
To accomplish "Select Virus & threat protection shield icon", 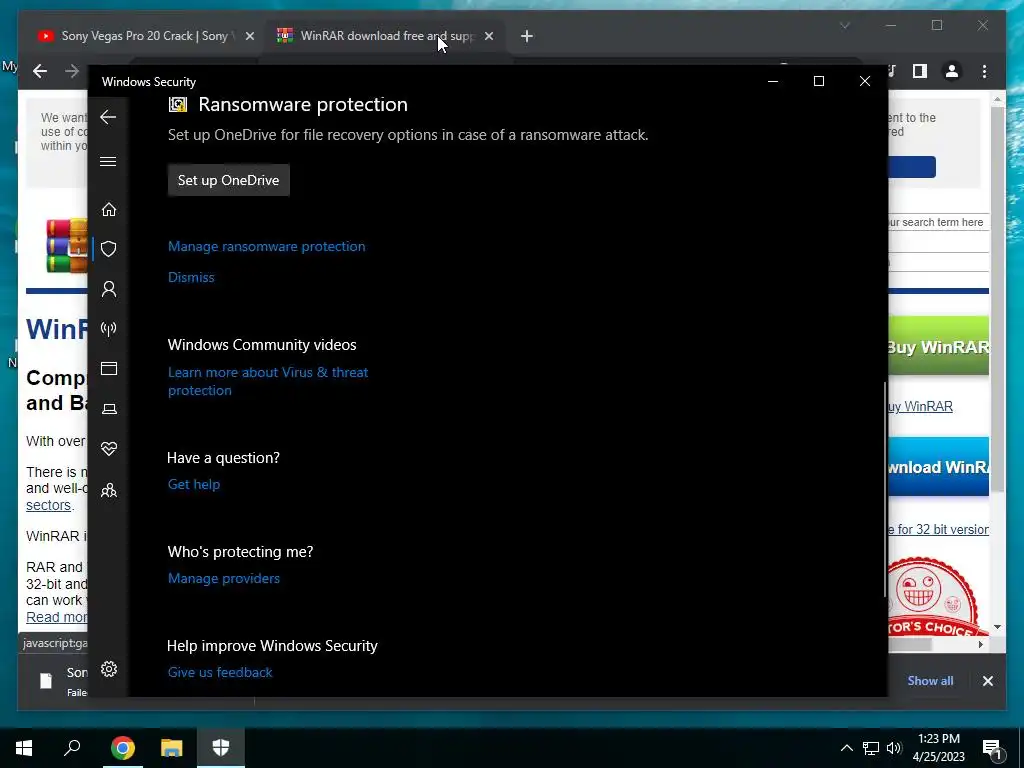I will 108,249.
